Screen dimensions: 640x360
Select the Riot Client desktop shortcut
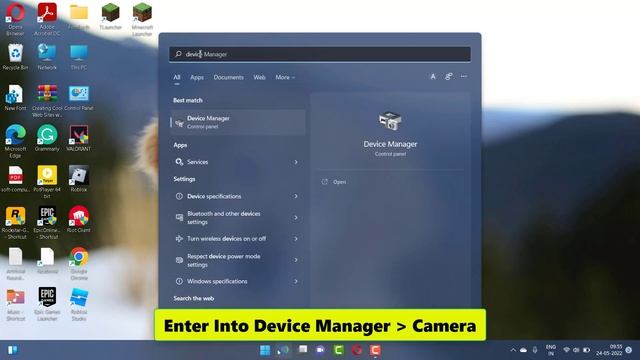click(79, 219)
